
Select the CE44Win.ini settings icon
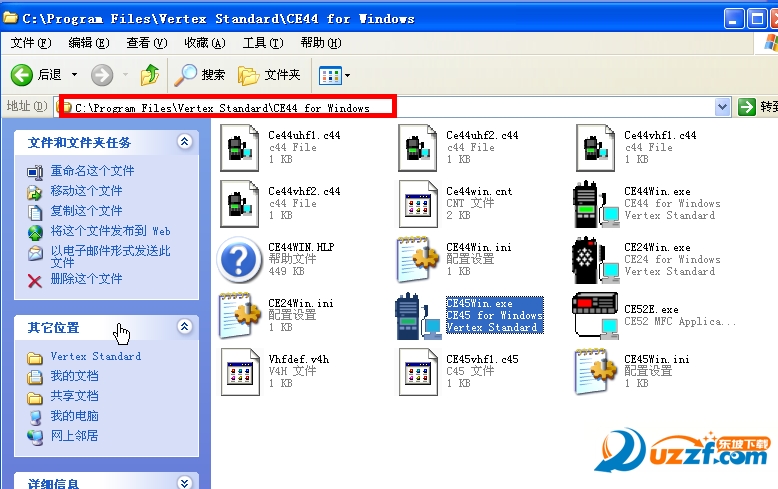[418, 260]
